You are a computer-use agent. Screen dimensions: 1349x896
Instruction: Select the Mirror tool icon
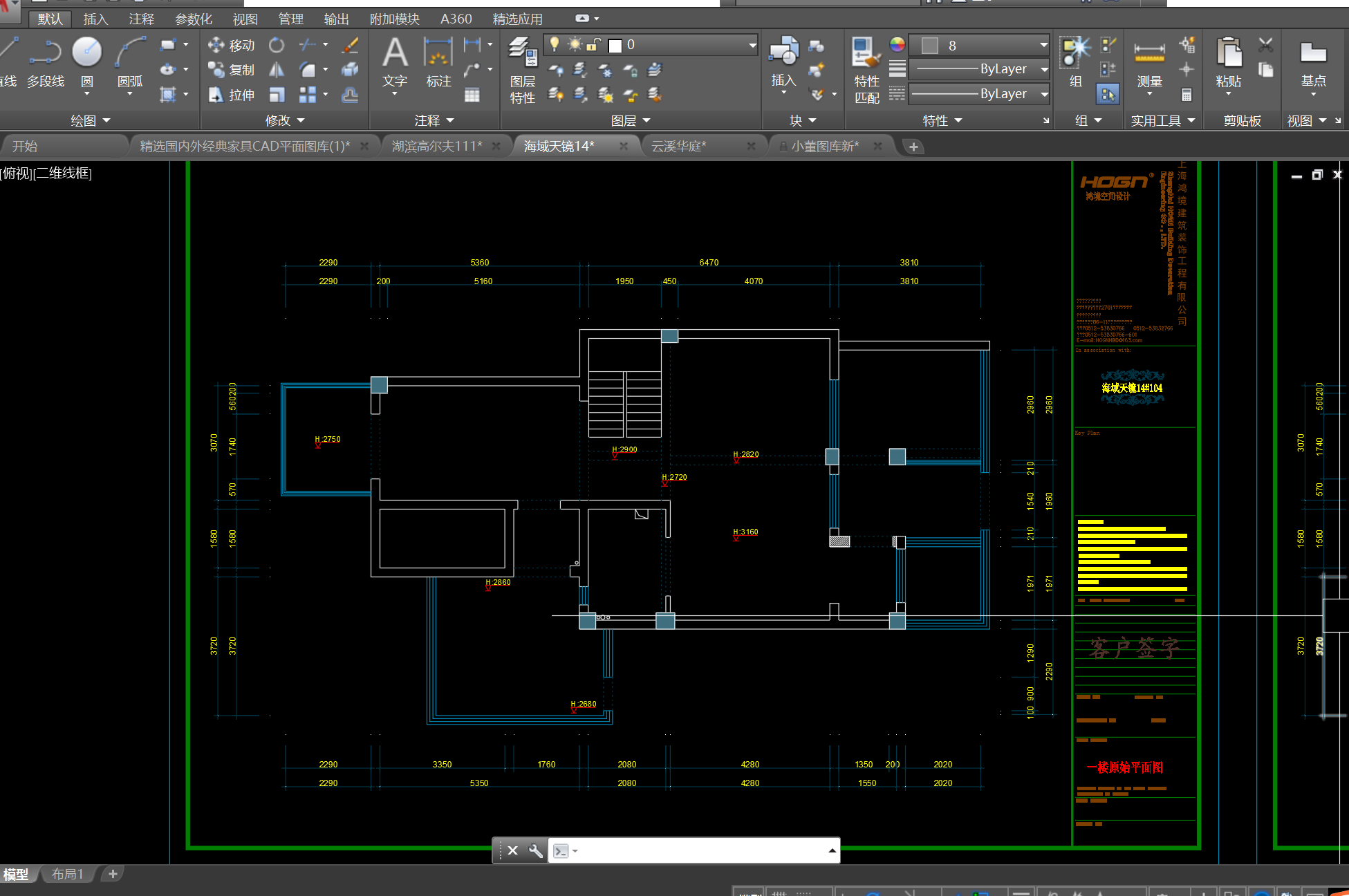[x=277, y=70]
